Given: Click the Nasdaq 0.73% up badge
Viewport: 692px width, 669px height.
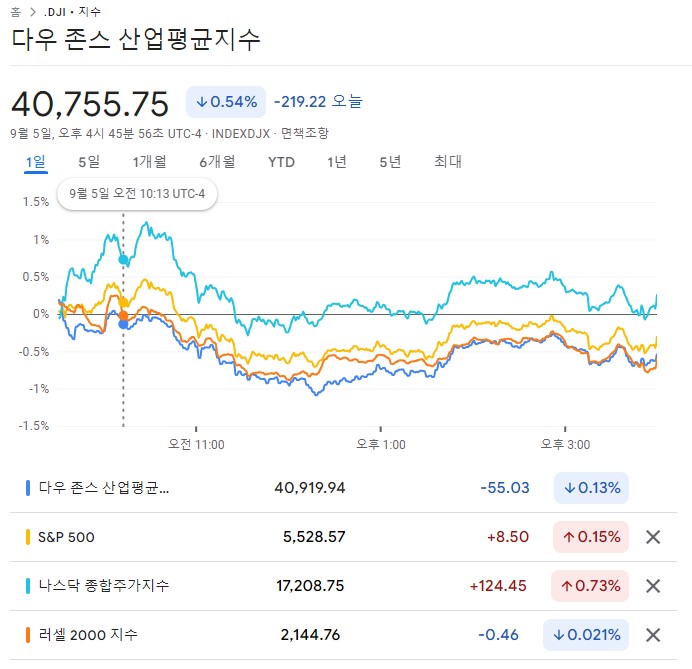Looking at the screenshot, I should click(x=591, y=585).
